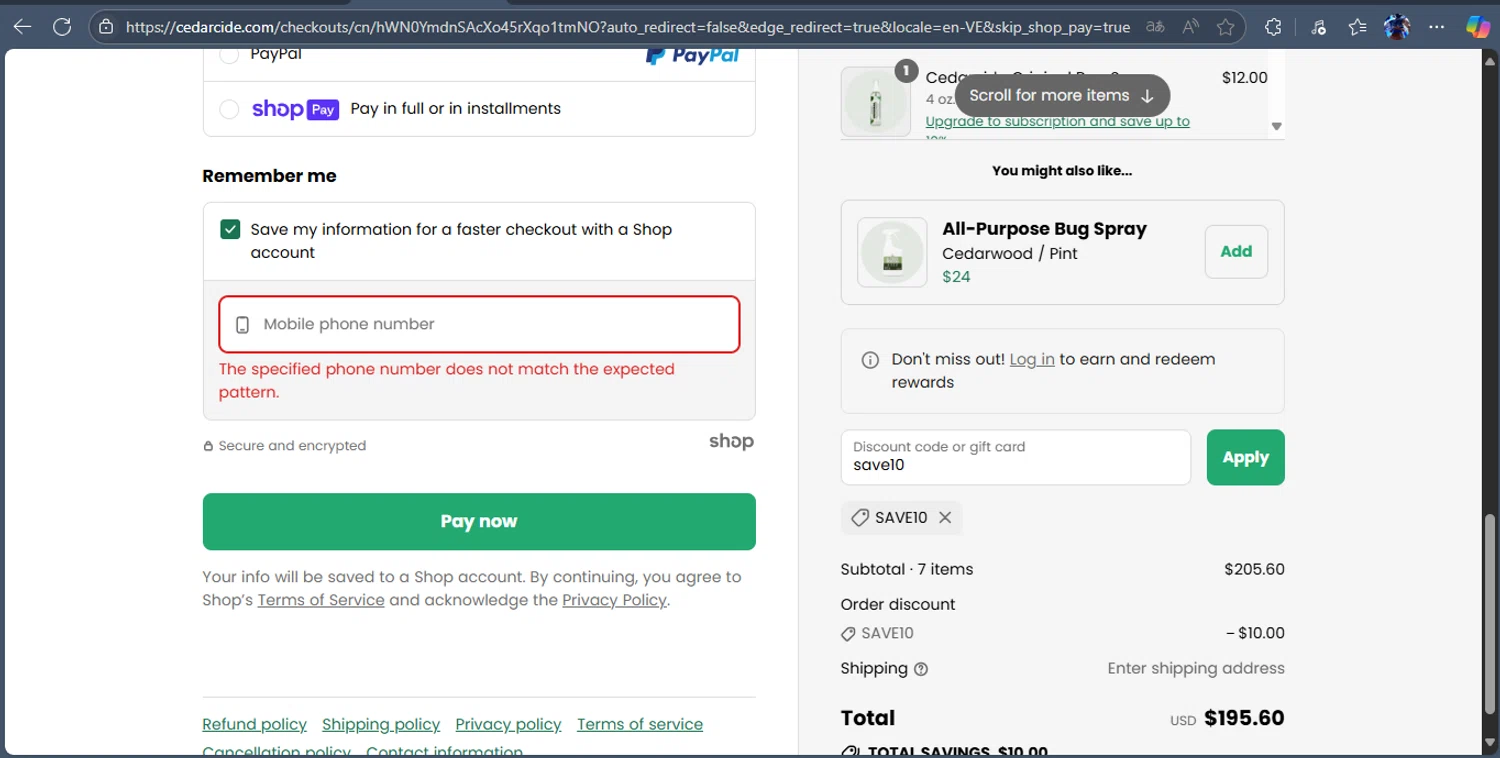Click the Mobile phone number field

(x=479, y=324)
